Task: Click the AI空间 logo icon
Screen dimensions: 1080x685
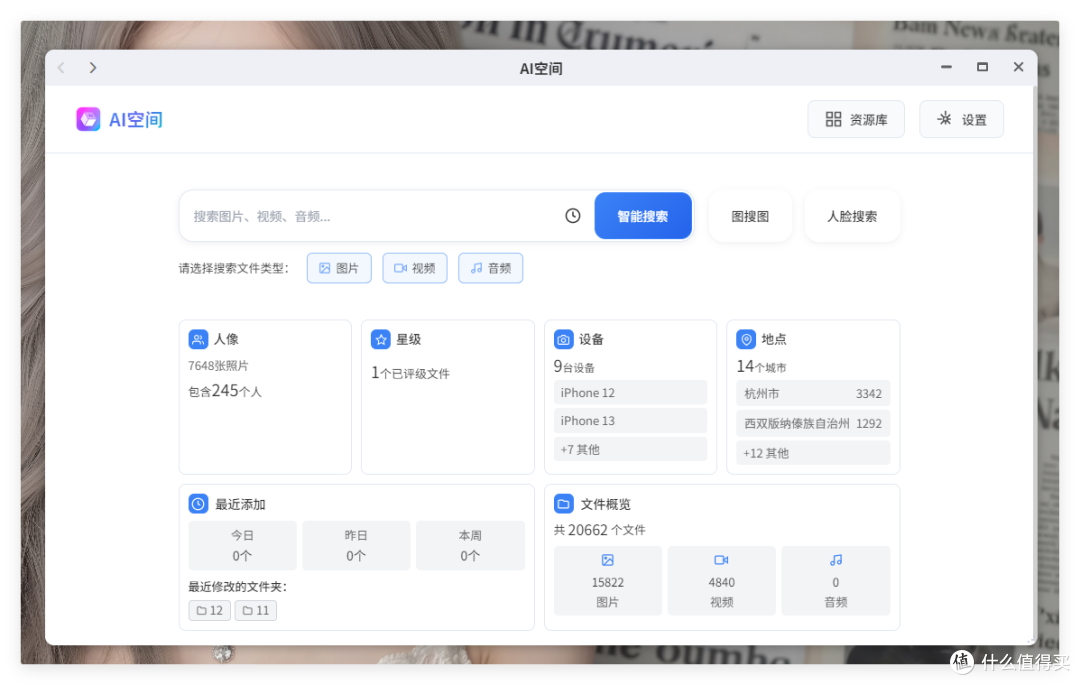Action: point(88,119)
